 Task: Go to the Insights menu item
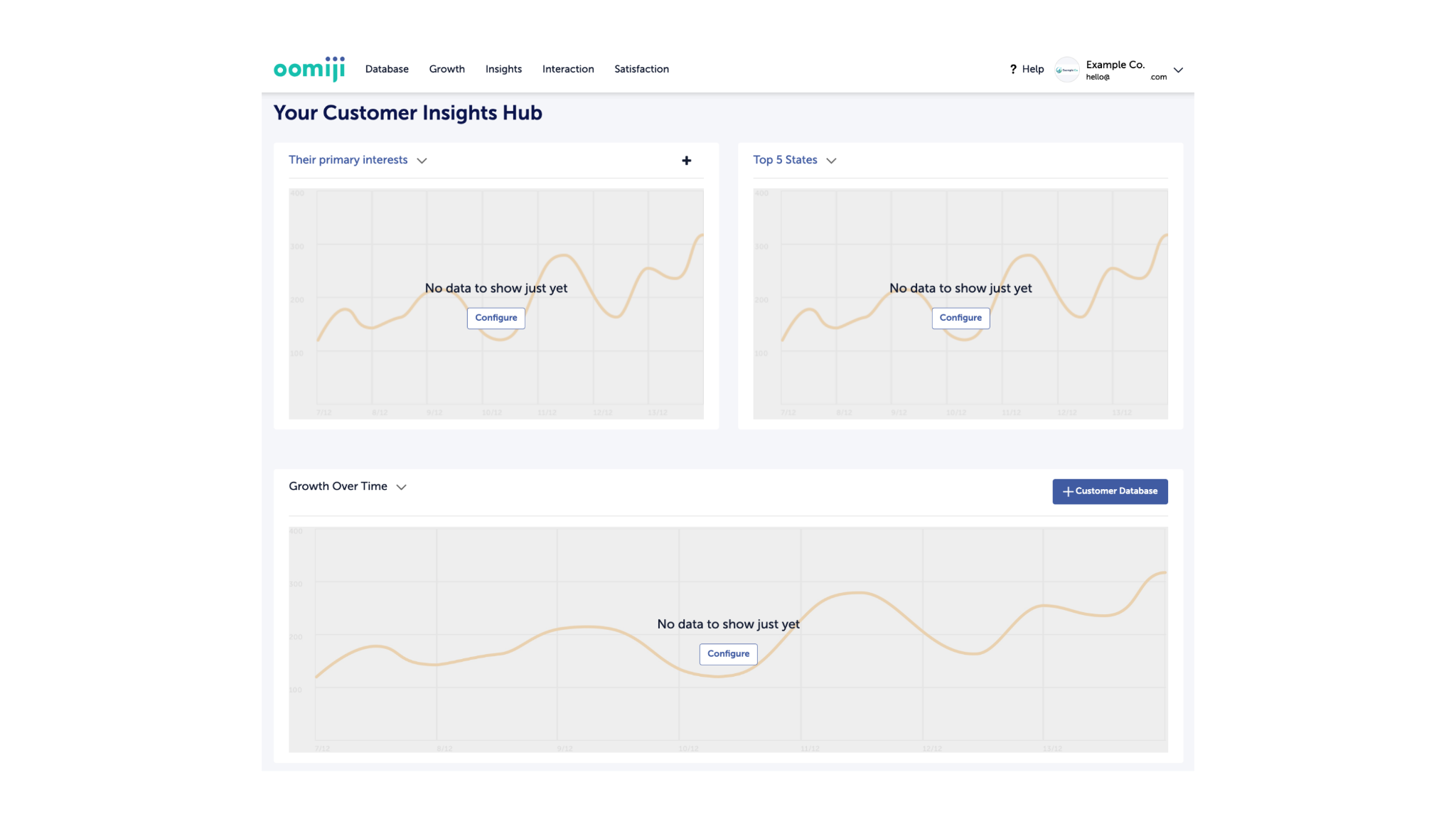[x=503, y=69]
